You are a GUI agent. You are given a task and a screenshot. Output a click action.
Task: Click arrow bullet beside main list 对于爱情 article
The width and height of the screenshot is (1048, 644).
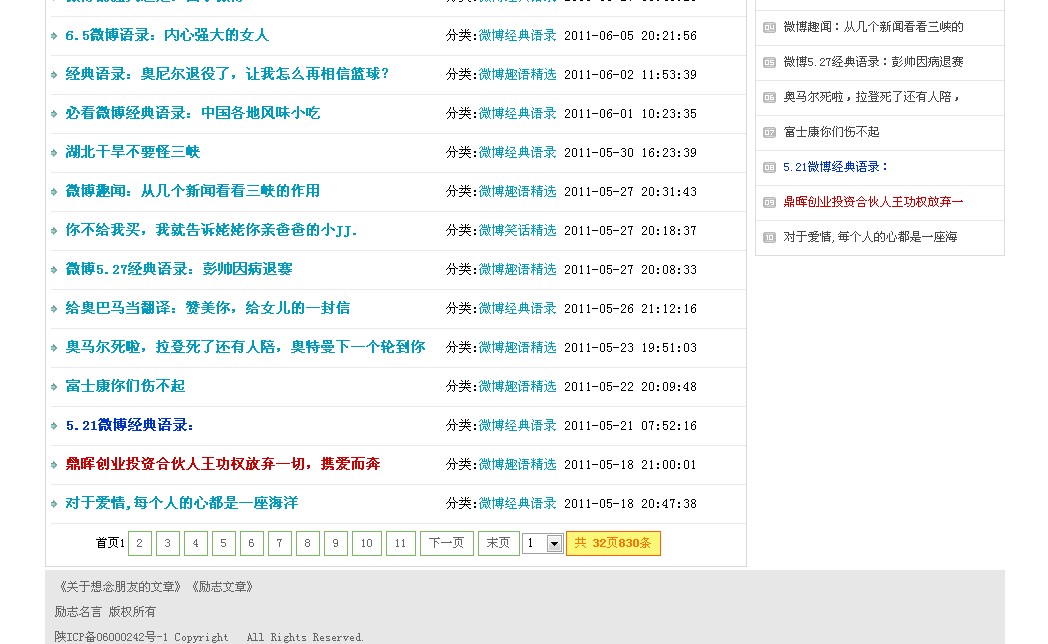[54, 503]
